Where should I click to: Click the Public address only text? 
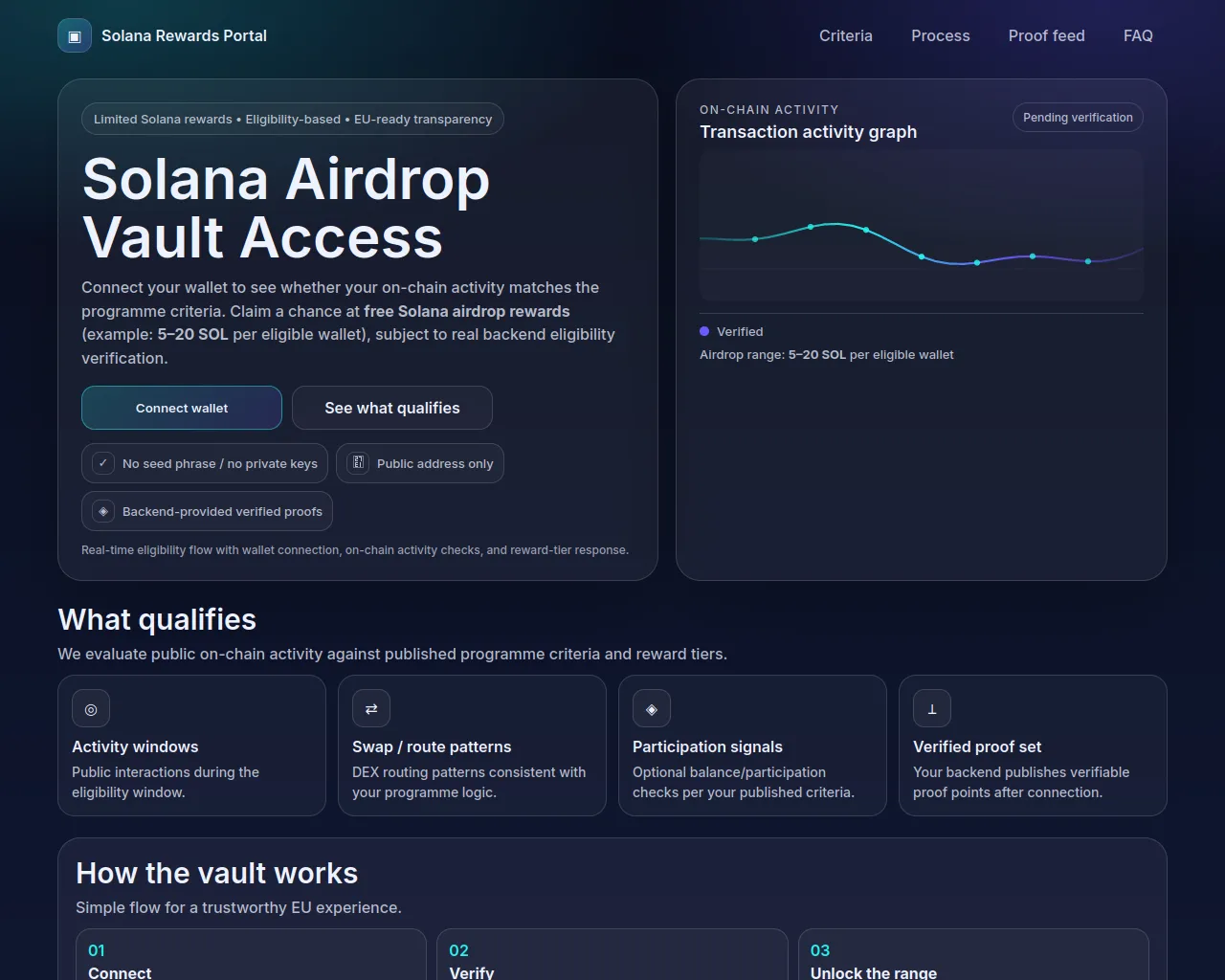pos(435,463)
